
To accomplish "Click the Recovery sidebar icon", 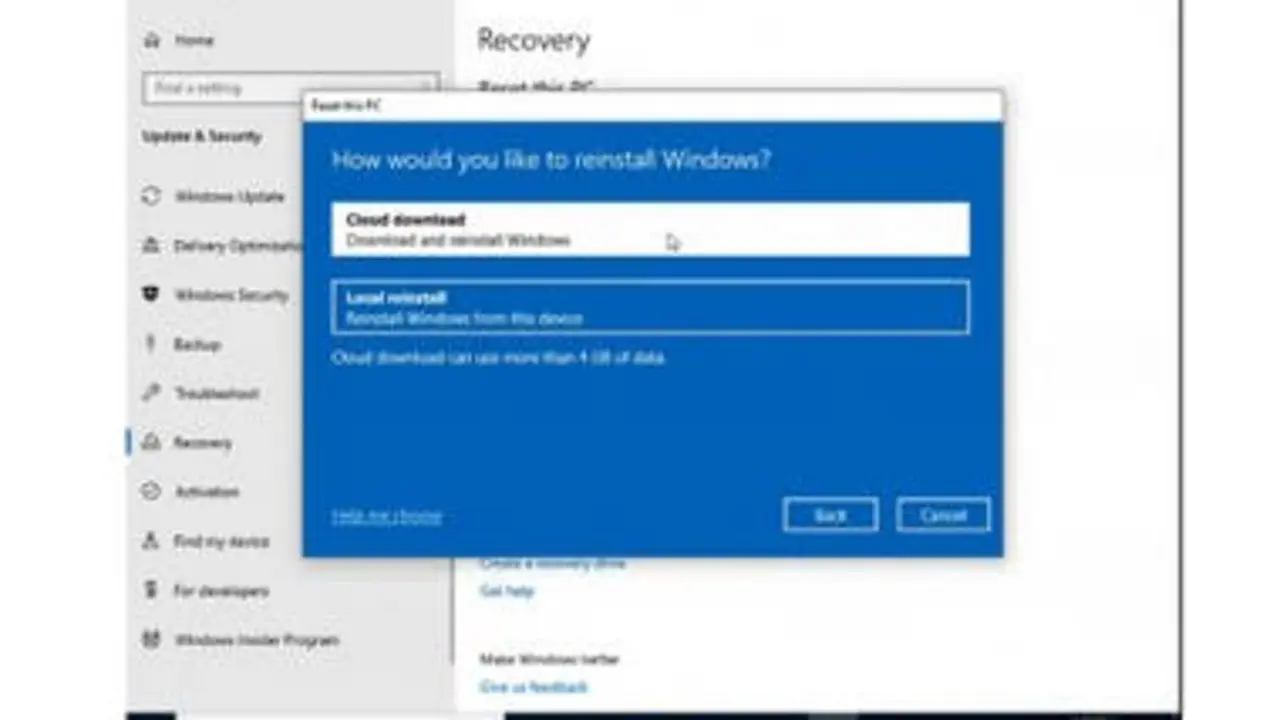I will point(151,442).
